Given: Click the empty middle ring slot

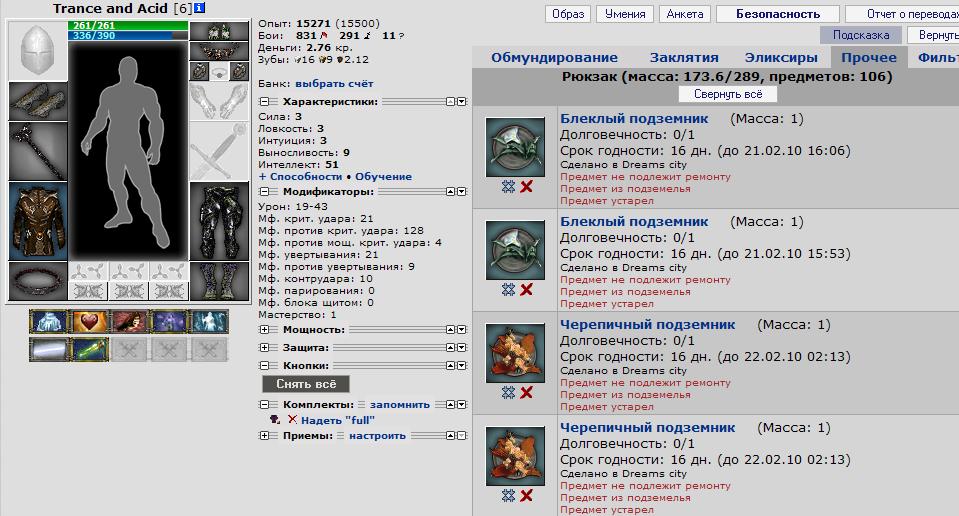Looking at the screenshot, I should 220,72.
